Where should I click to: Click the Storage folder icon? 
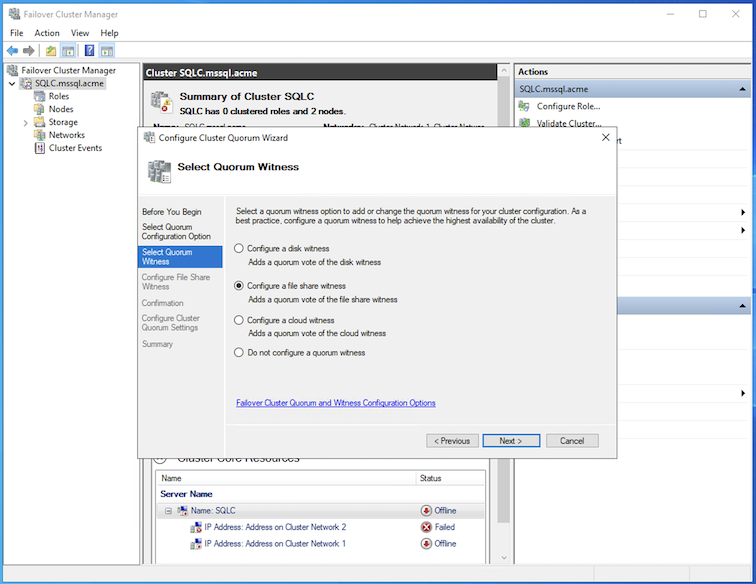(40, 122)
